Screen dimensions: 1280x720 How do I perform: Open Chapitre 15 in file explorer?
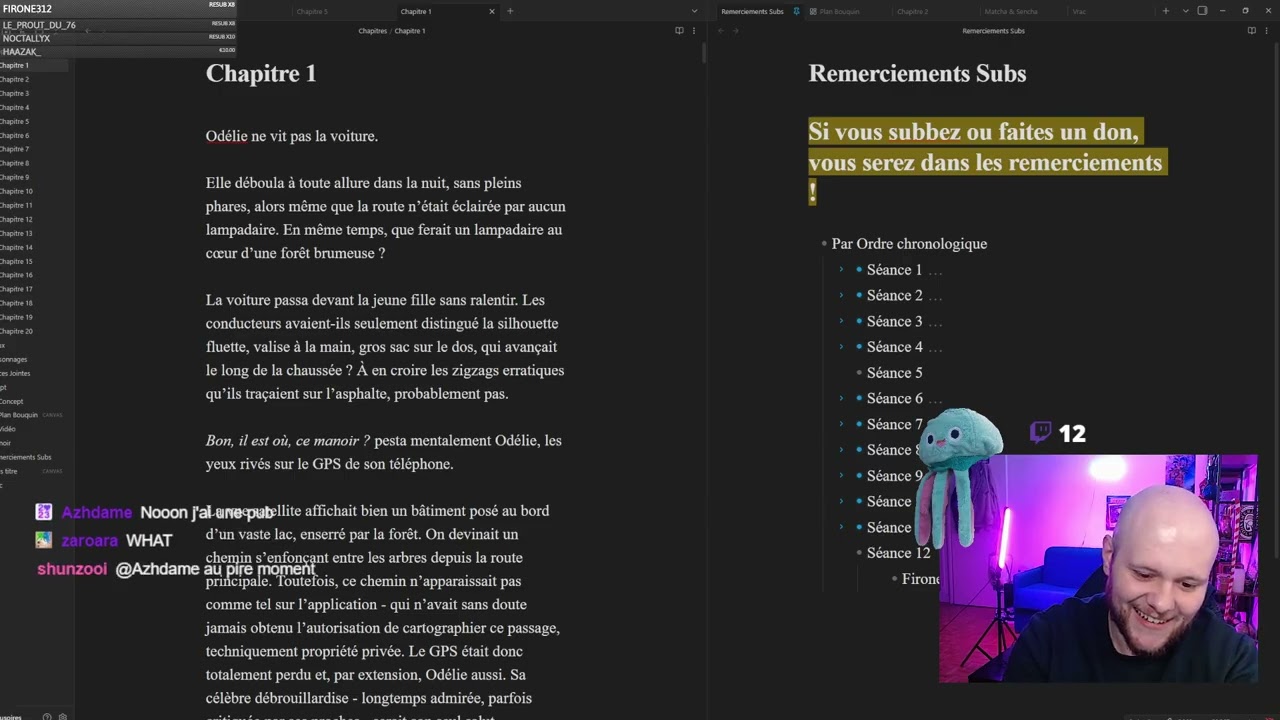coord(16,261)
